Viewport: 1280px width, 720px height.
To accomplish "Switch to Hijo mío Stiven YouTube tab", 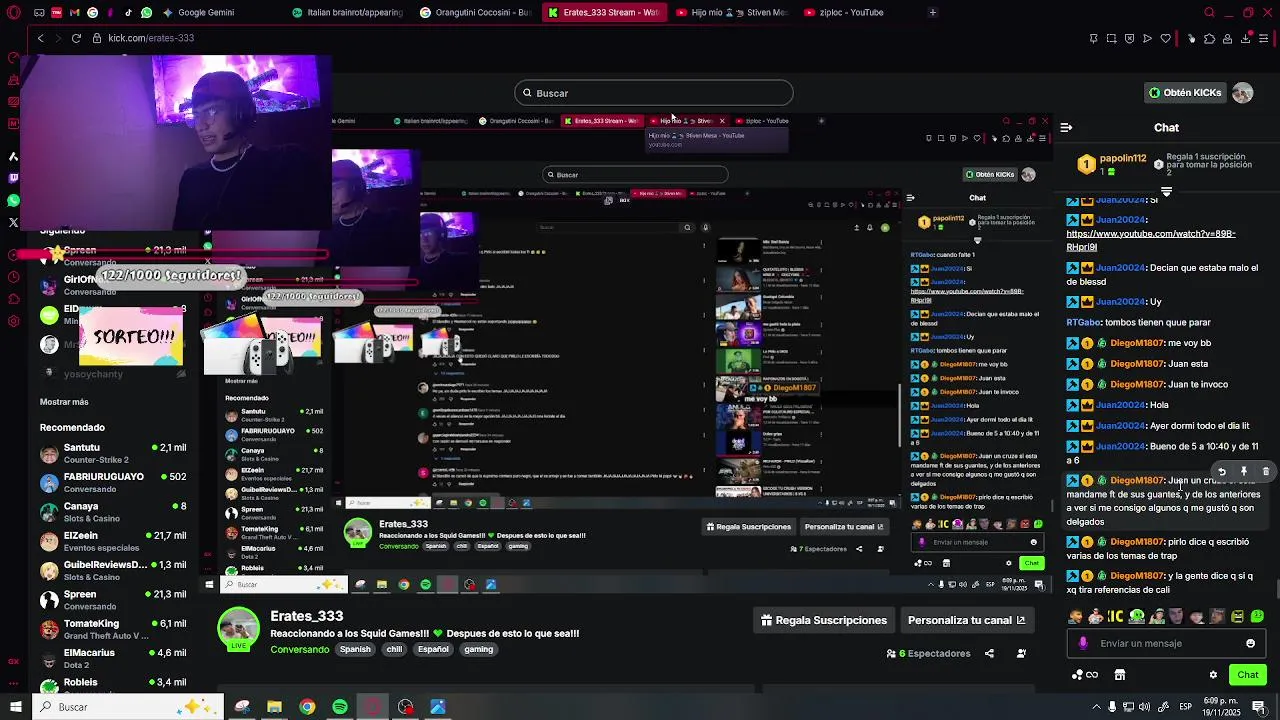I will click(x=732, y=12).
